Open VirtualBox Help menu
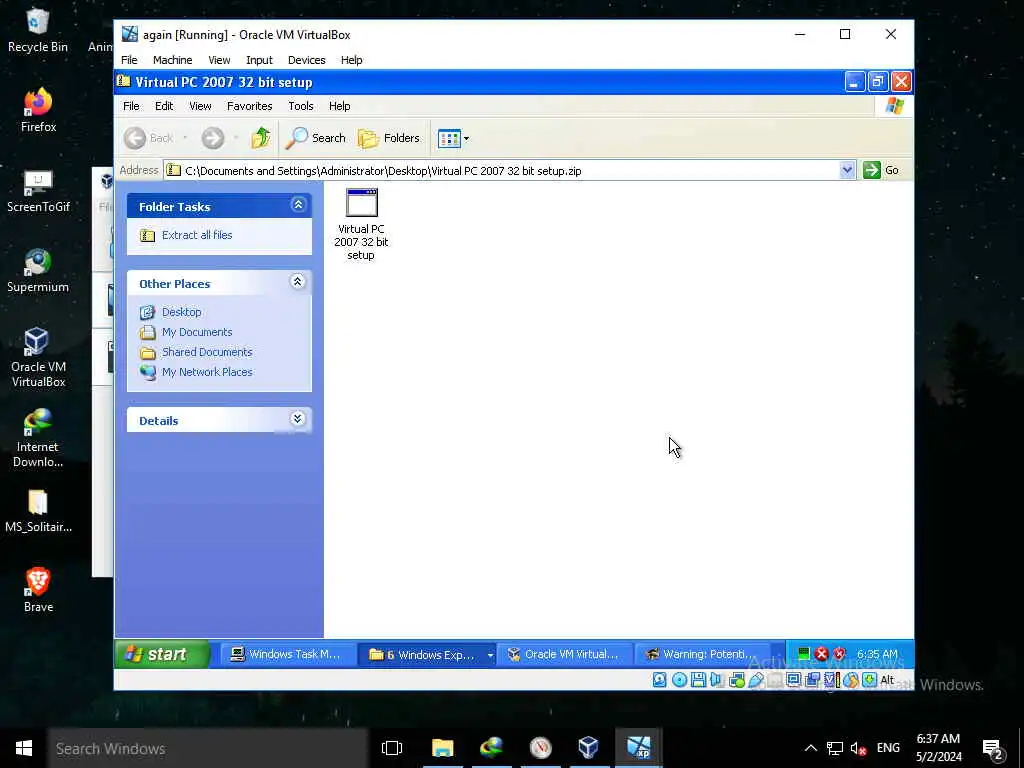The width and height of the screenshot is (1024, 768). coord(351,60)
